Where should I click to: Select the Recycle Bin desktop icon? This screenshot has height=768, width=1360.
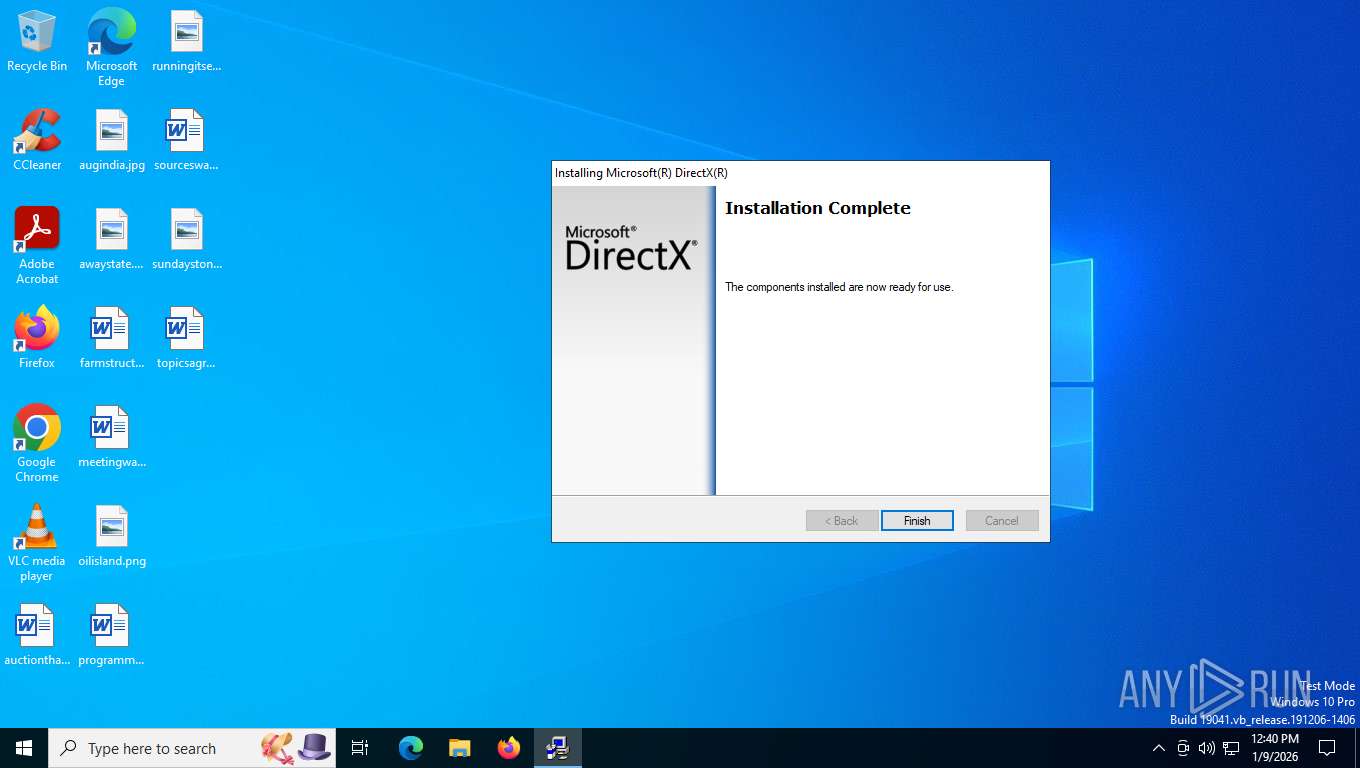(x=37, y=41)
